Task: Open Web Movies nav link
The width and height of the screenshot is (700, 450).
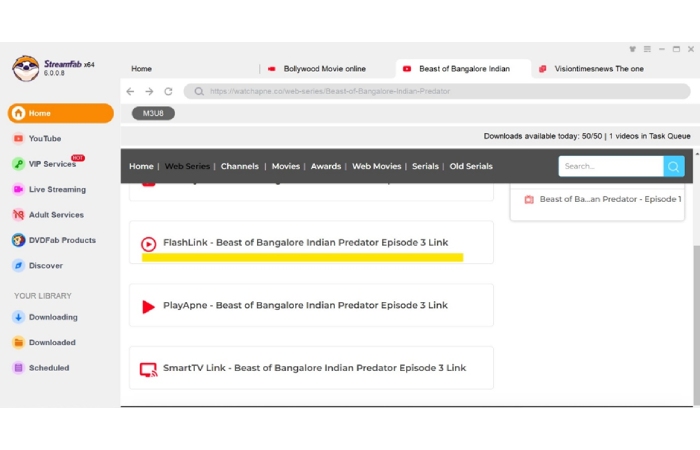Action: (376, 167)
